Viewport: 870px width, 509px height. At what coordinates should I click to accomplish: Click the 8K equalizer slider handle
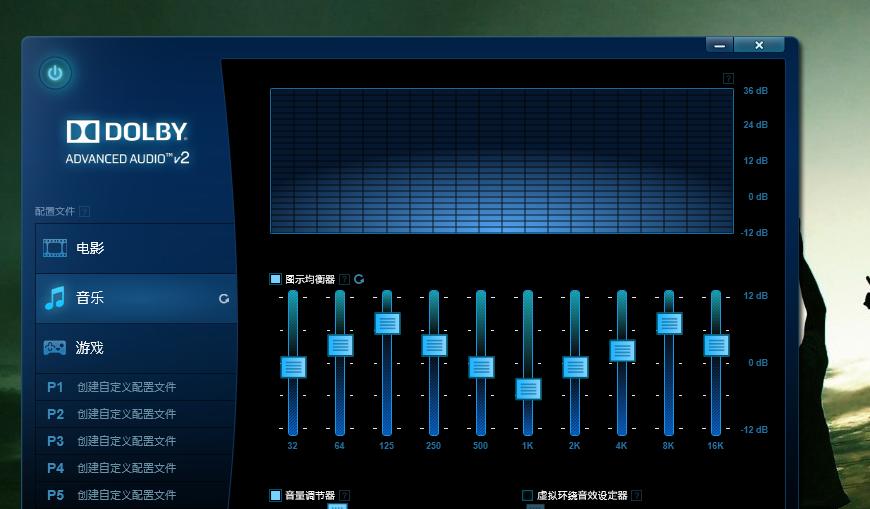point(669,323)
